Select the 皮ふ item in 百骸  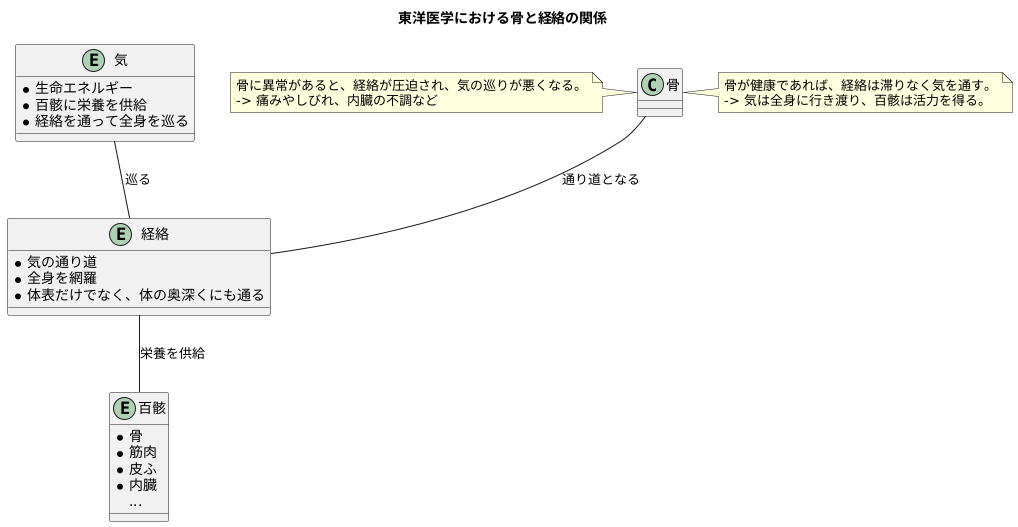coord(136,469)
